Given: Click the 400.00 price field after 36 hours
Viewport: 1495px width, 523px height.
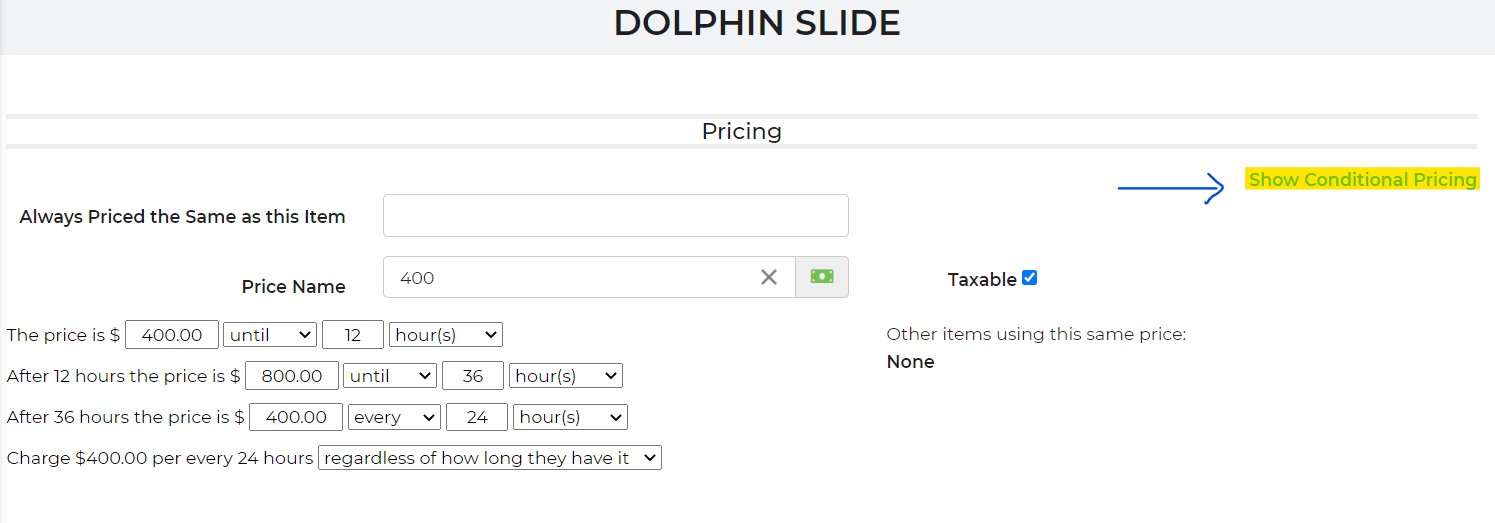Looking at the screenshot, I should coord(296,417).
